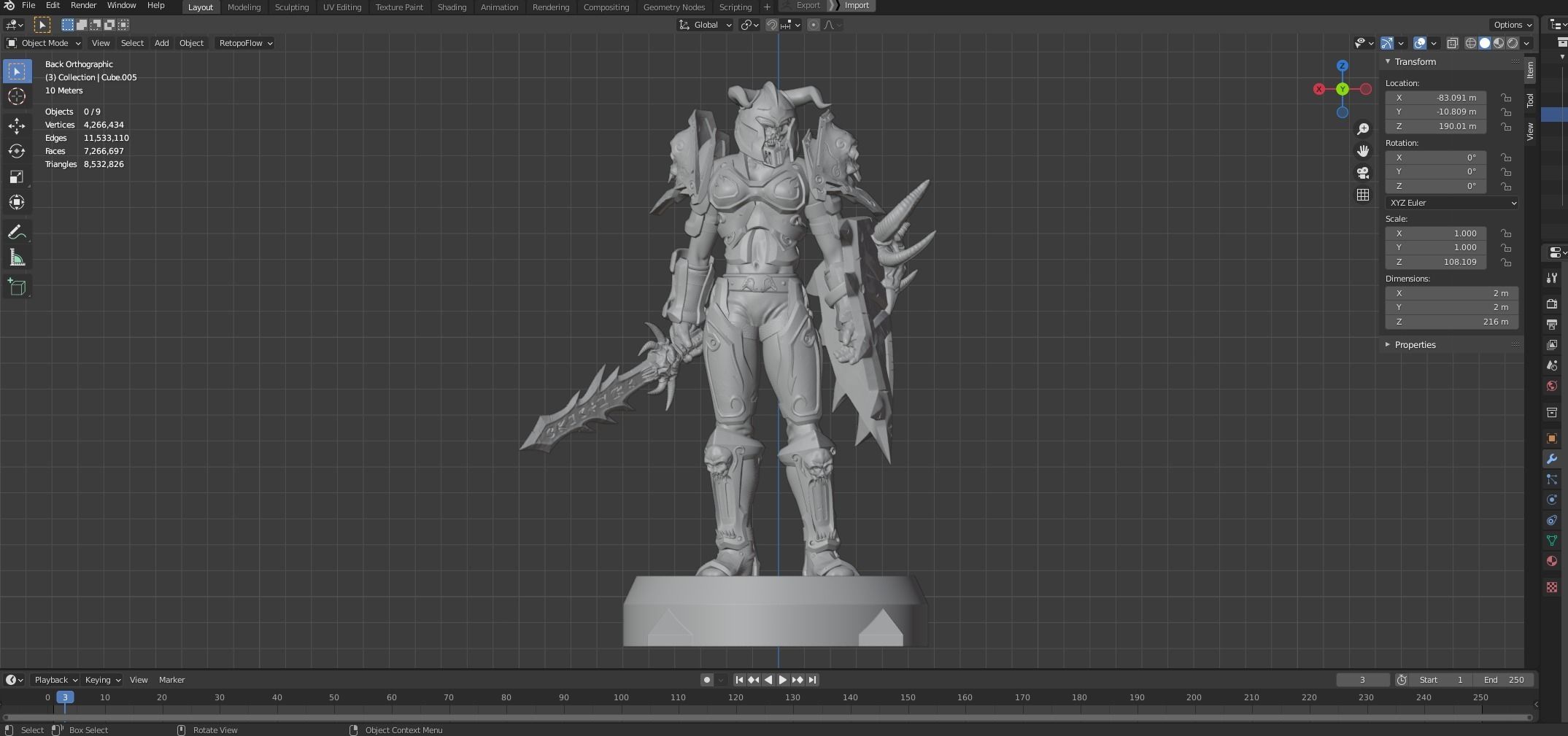Open the RetopoFlow dropdown
The image size is (1568, 736).
click(x=245, y=43)
